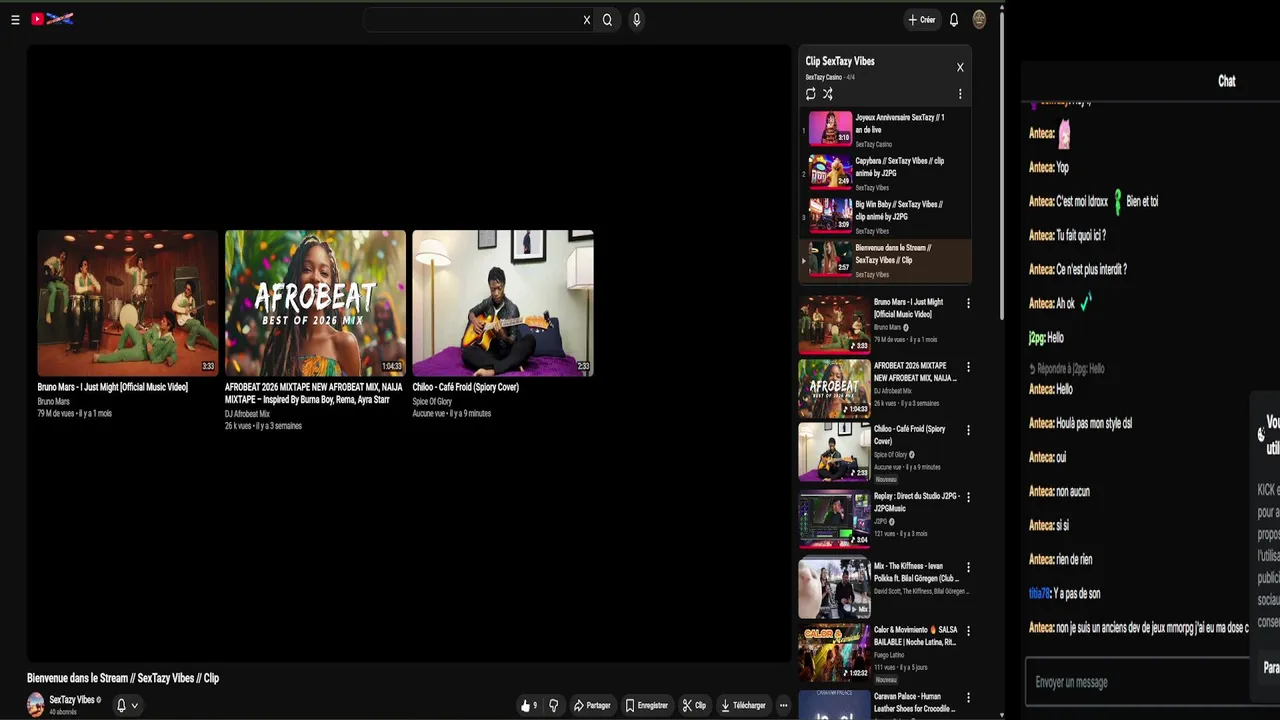Image resolution: width=1280 pixels, height=720 pixels.
Task: Play AFROBEAT Best of 2026 endscreen card
Action: [x=315, y=303]
